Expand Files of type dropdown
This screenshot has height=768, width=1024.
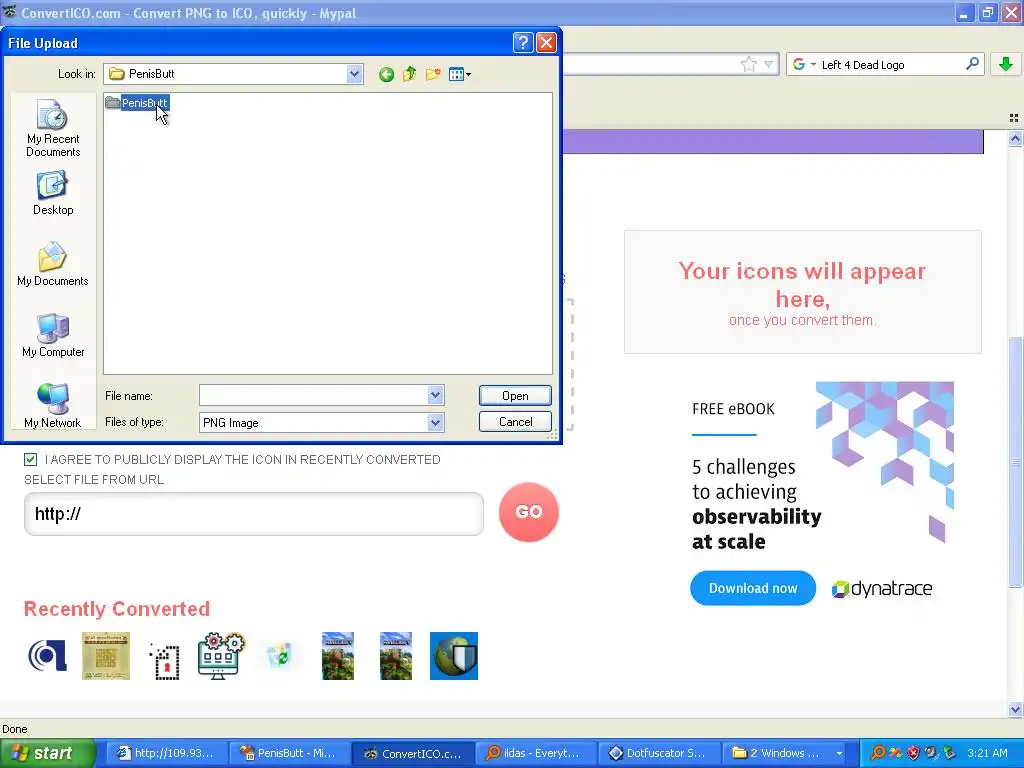pyautogui.click(x=436, y=423)
